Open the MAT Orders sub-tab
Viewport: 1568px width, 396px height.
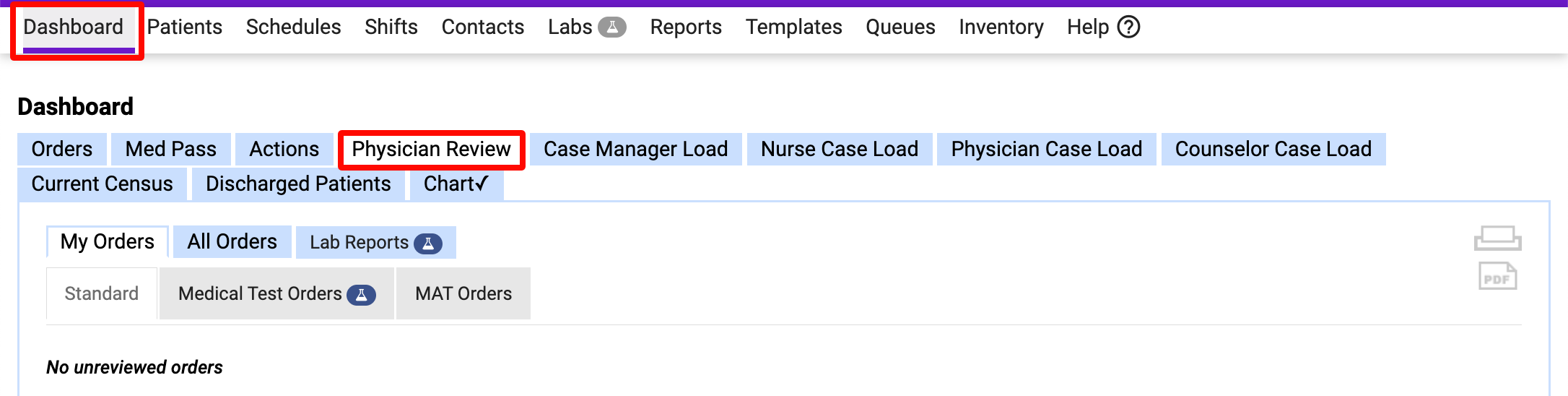click(x=463, y=294)
